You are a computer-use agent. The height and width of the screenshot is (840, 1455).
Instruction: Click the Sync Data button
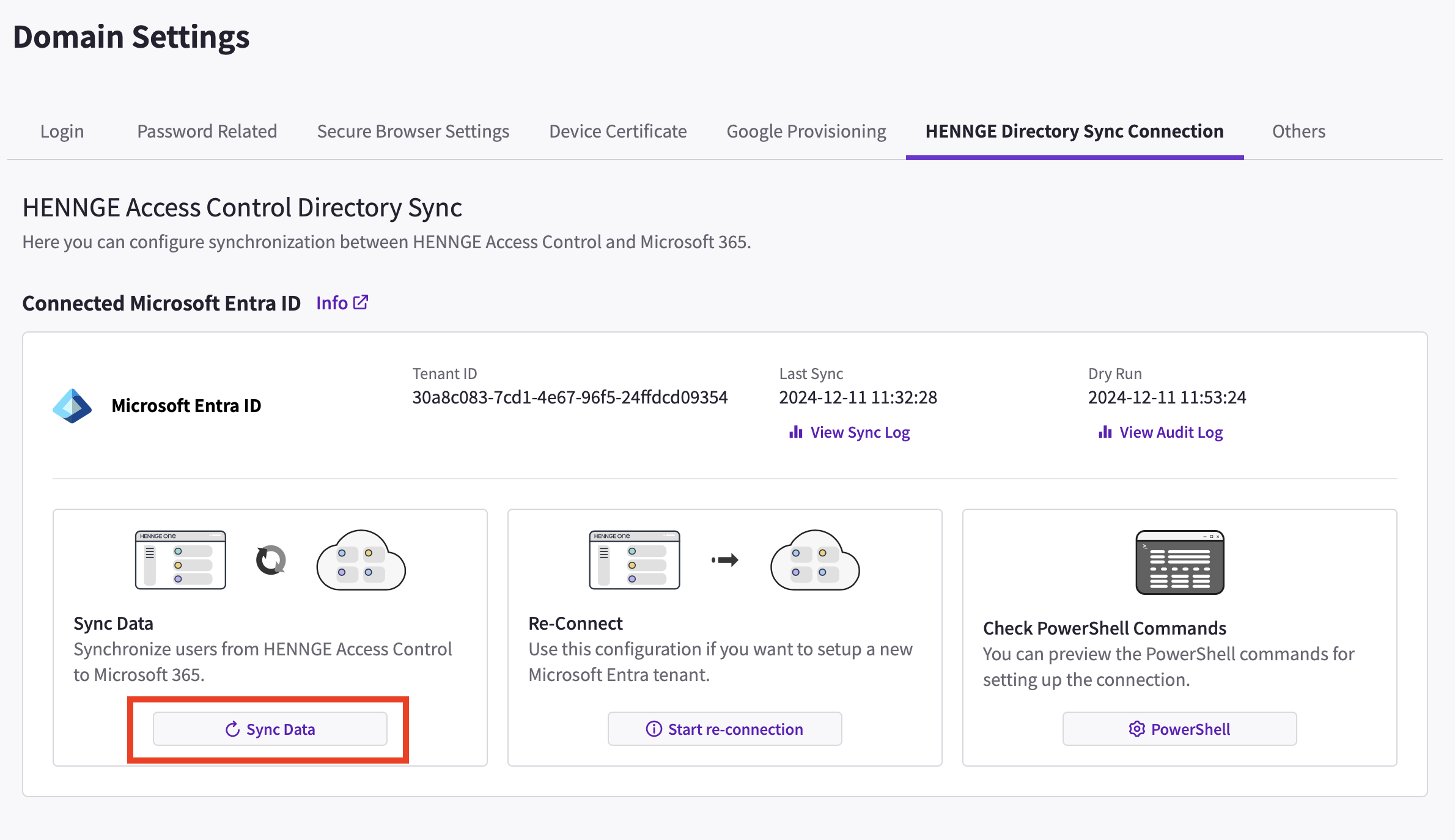tap(270, 728)
